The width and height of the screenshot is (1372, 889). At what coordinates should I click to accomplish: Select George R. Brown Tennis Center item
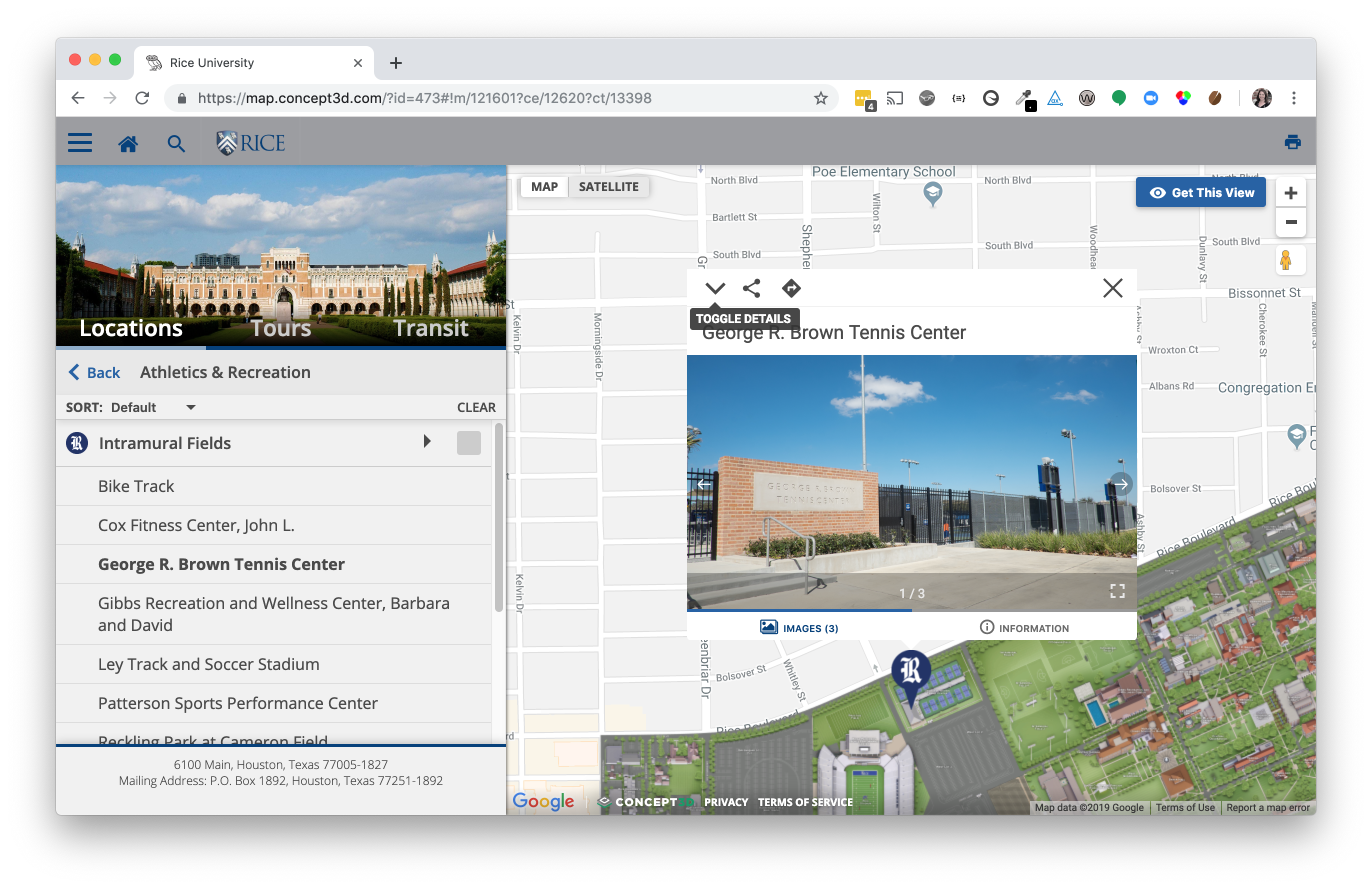click(273, 564)
